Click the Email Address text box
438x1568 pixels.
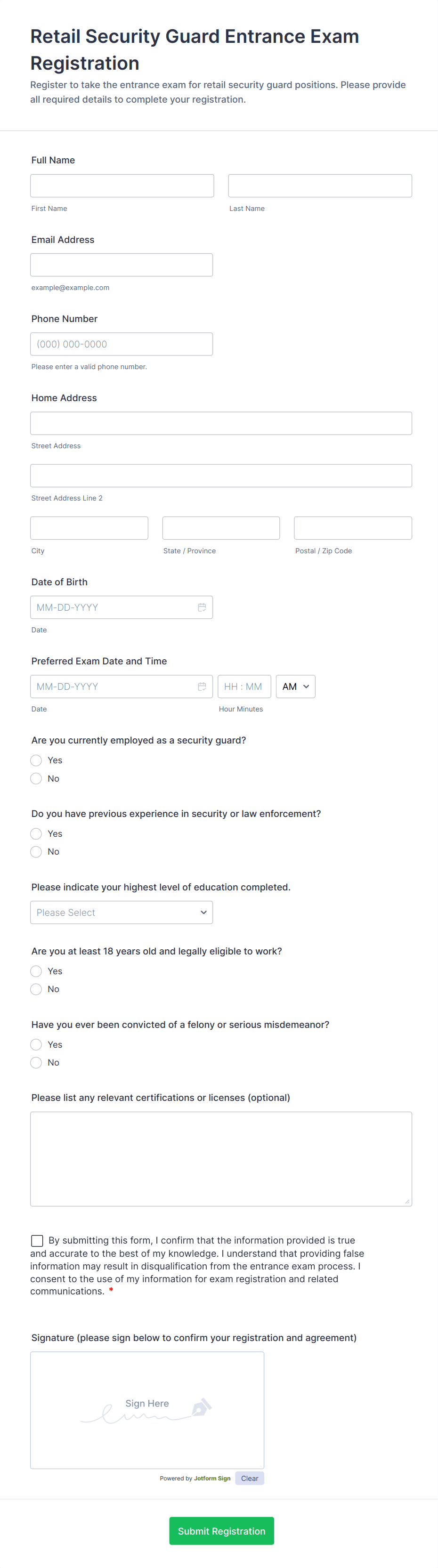click(x=121, y=265)
